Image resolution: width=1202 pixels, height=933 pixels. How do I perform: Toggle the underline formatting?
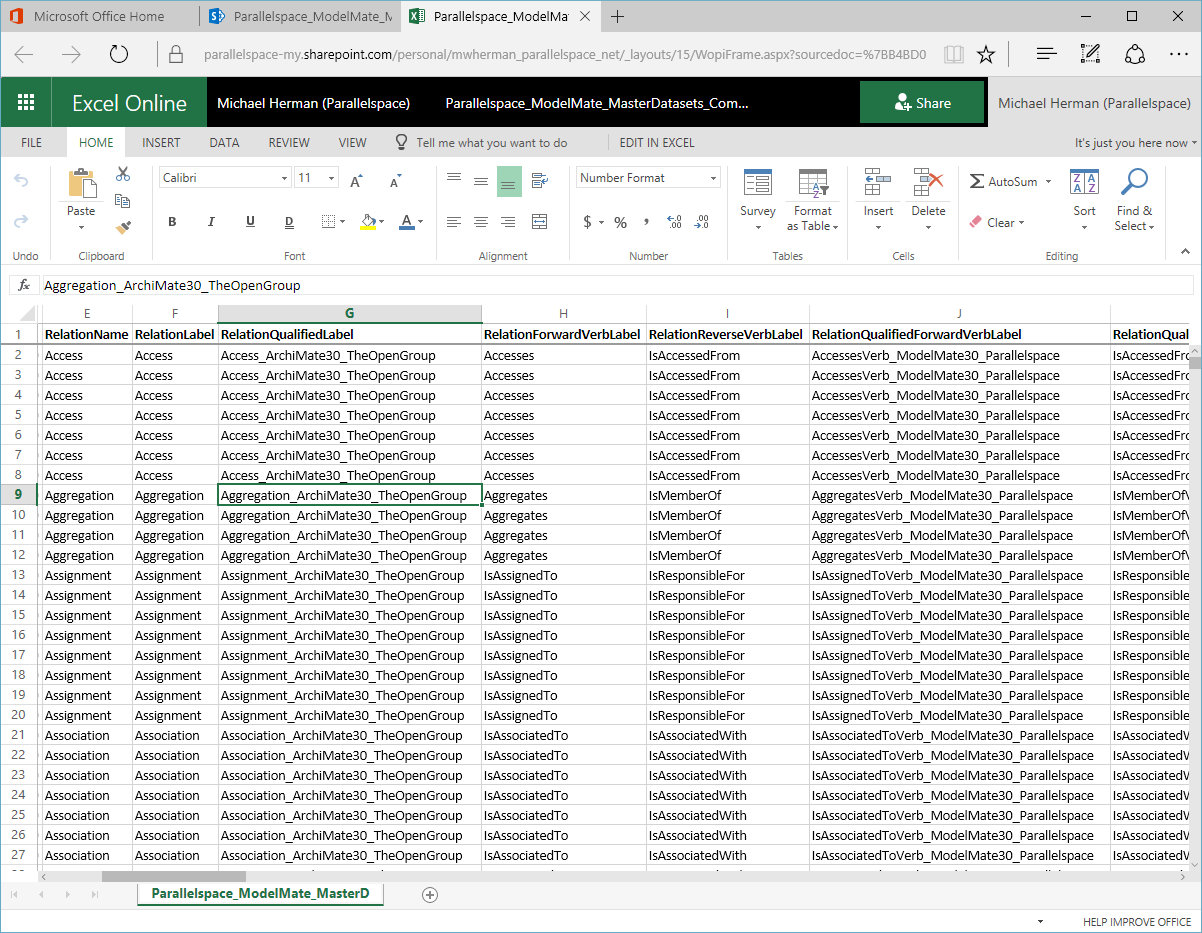pos(250,222)
